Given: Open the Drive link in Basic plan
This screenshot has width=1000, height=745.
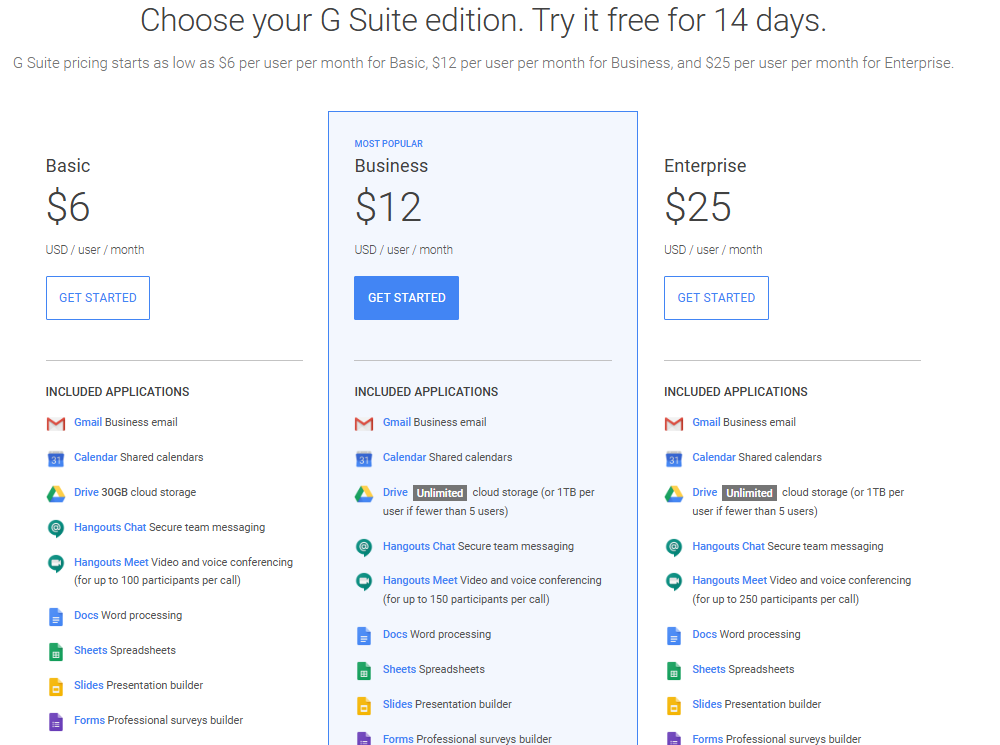Looking at the screenshot, I should coord(86,492).
